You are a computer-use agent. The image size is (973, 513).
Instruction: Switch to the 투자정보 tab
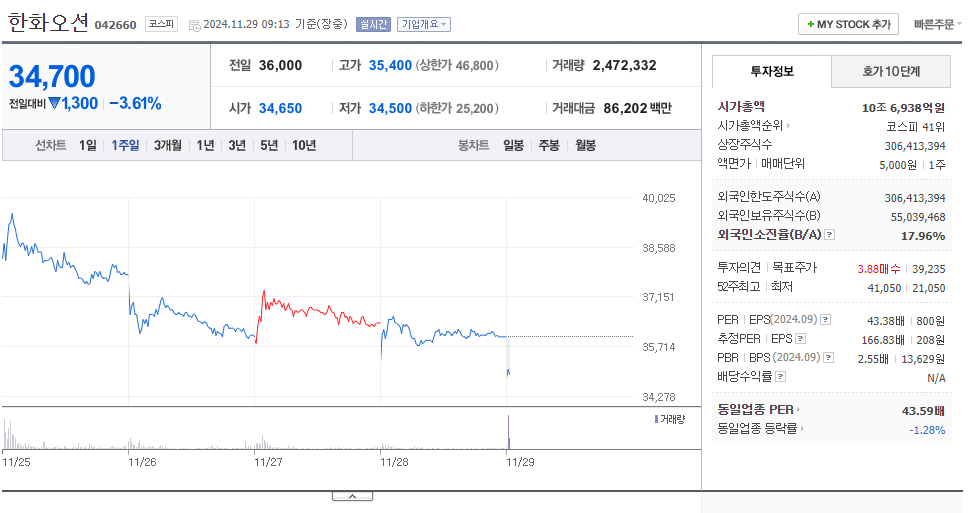coord(772,71)
